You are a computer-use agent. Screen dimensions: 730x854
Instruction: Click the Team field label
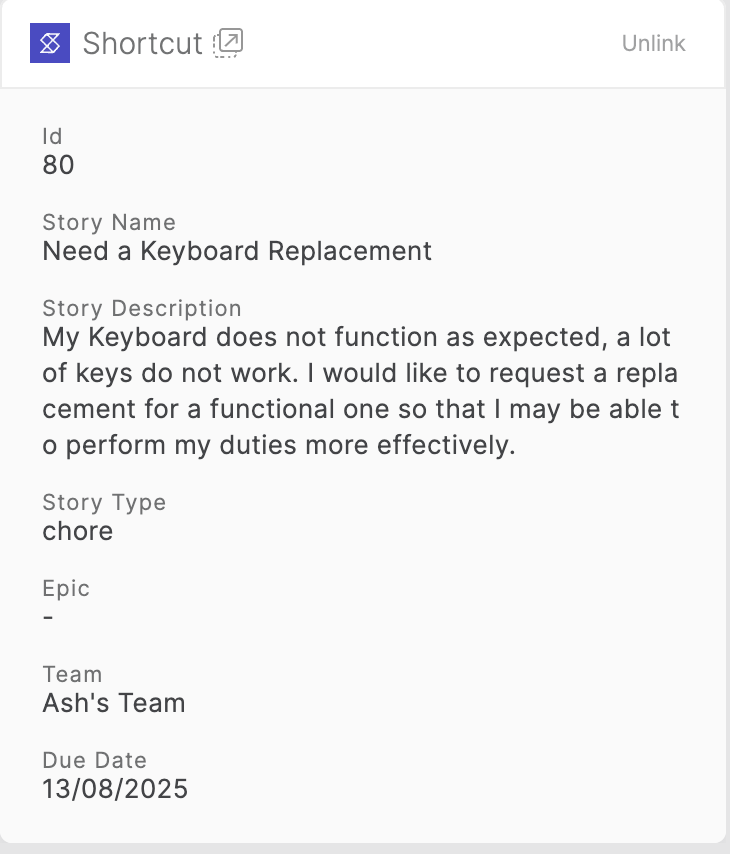(x=72, y=674)
